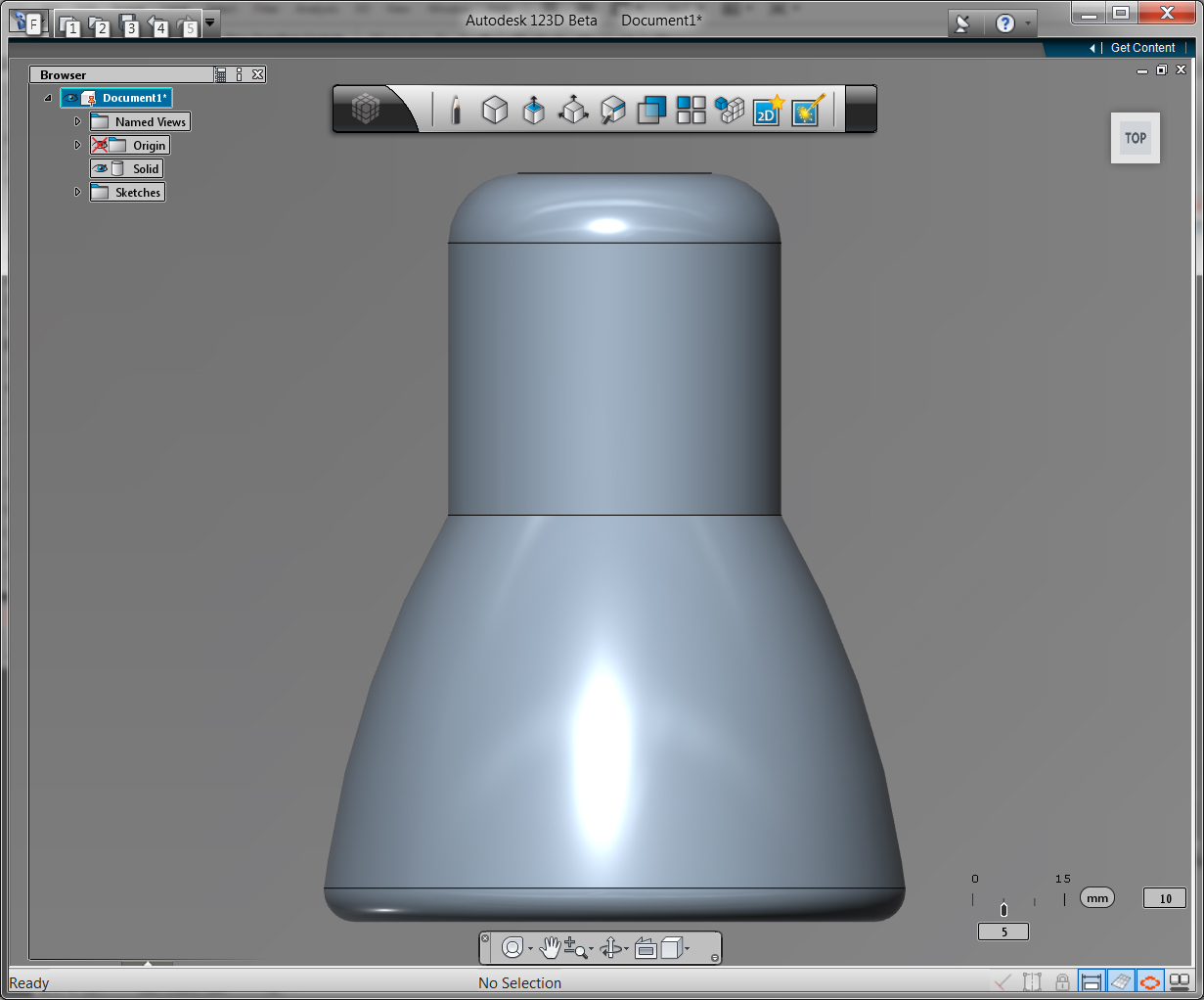1204x1000 pixels.
Task: Select the Sketch pencil tool
Action: click(x=455, y=110)
